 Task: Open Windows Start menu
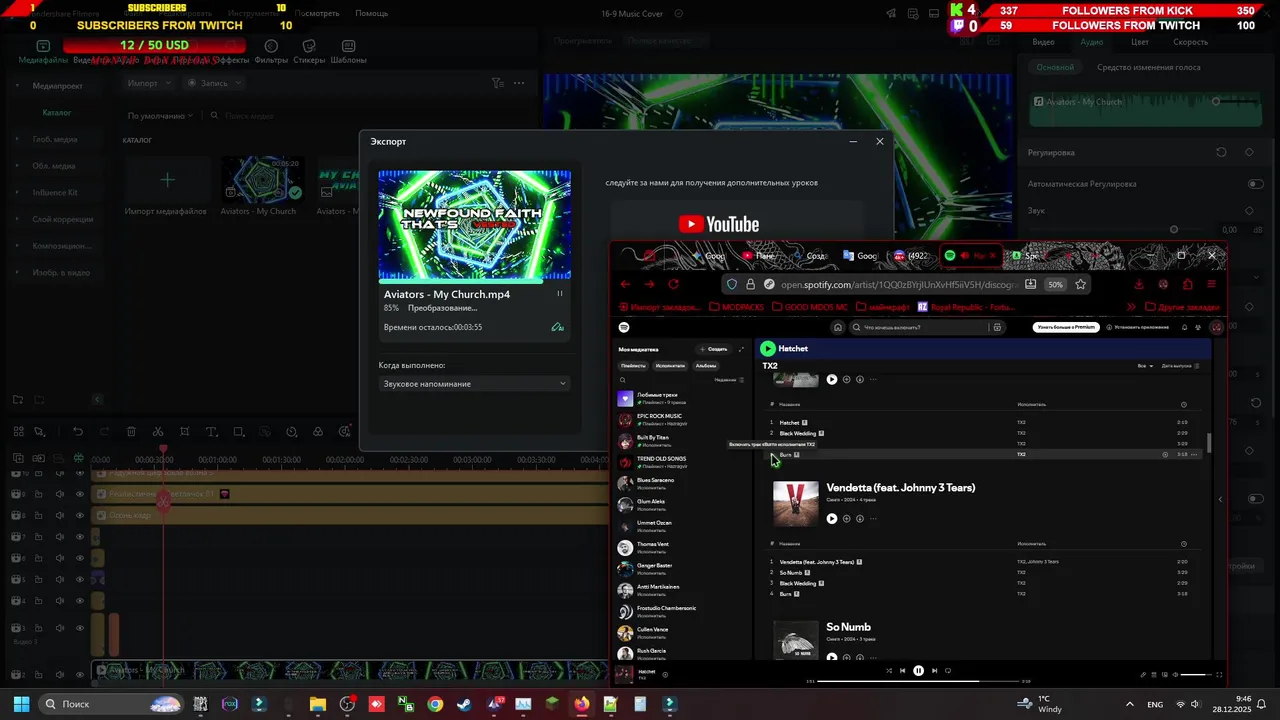point(21,704)
